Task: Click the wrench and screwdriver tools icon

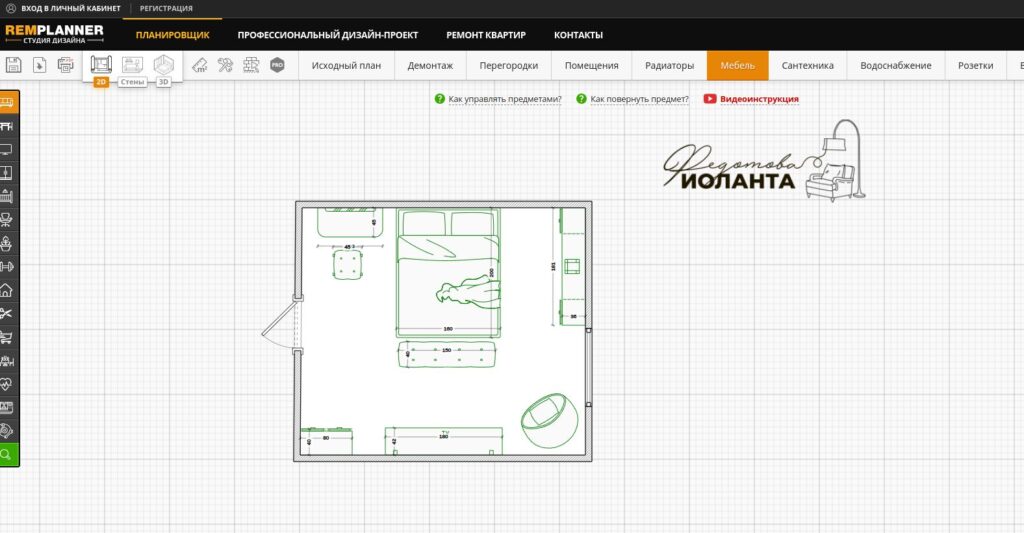Action: click(x=225, y=65)
